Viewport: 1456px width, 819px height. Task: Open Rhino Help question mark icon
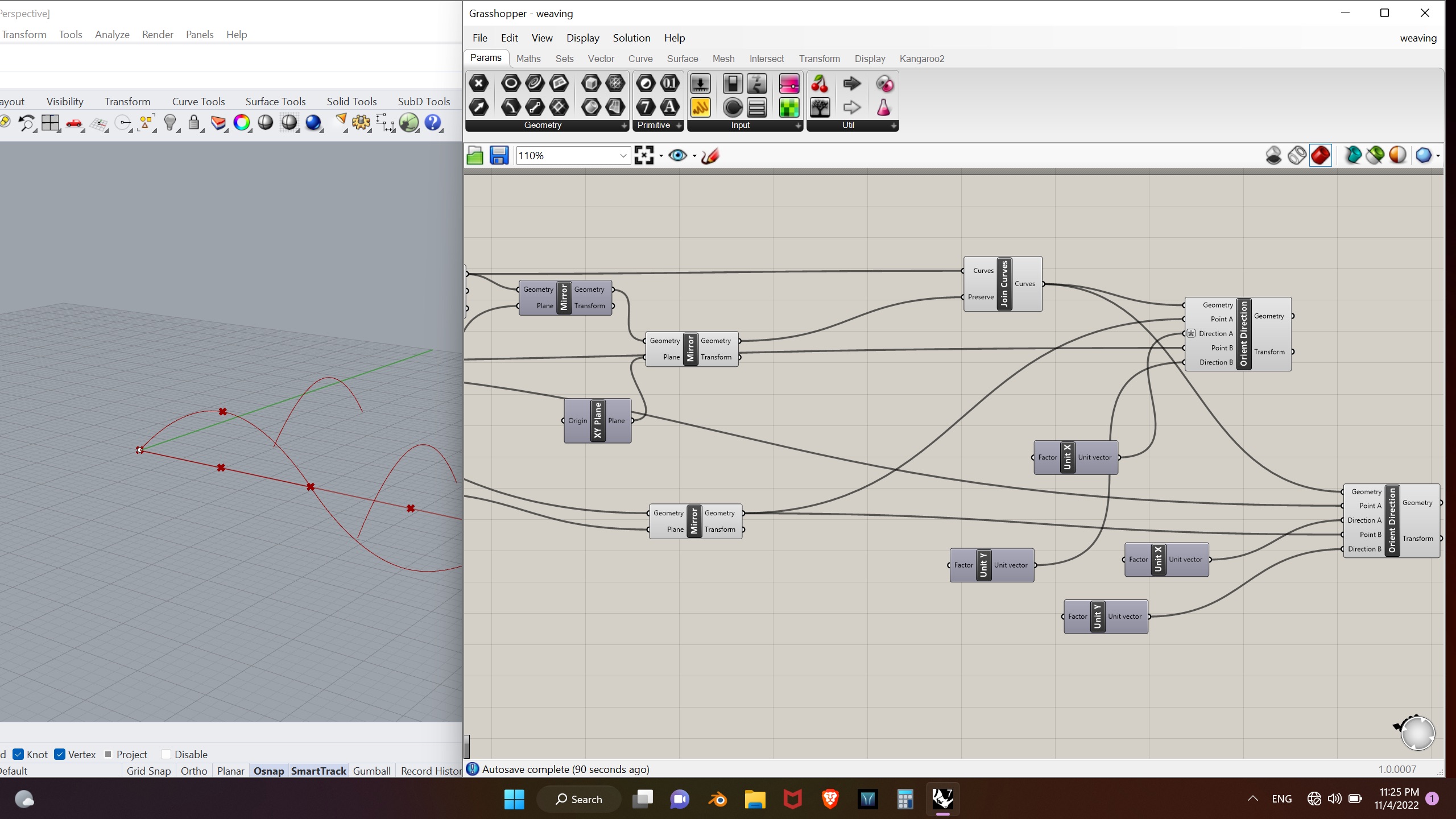tap(433, 122)
